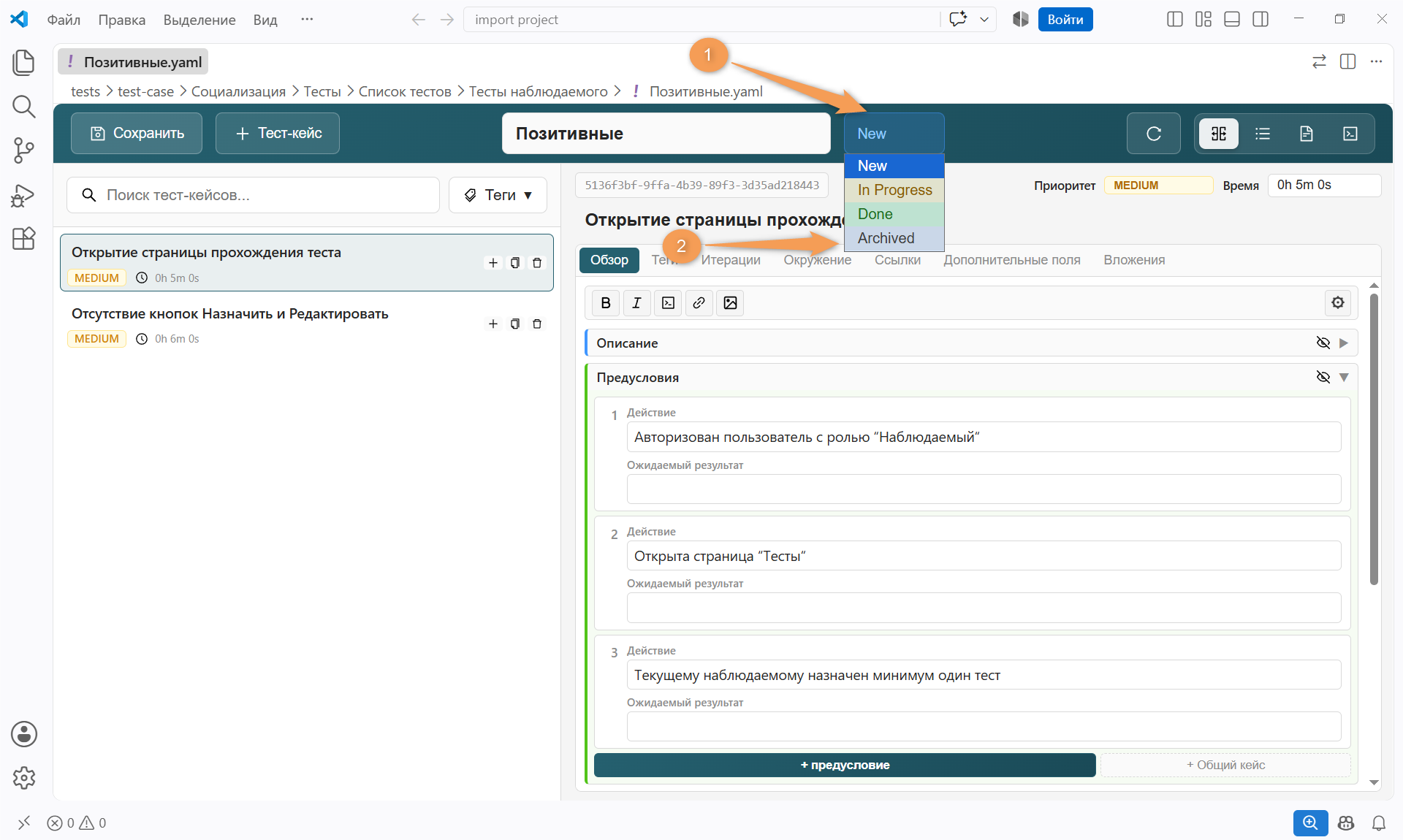Toggle visibility of the Описание section
The width and height of the screenshot is (1403, 840).
[1323, 343]
